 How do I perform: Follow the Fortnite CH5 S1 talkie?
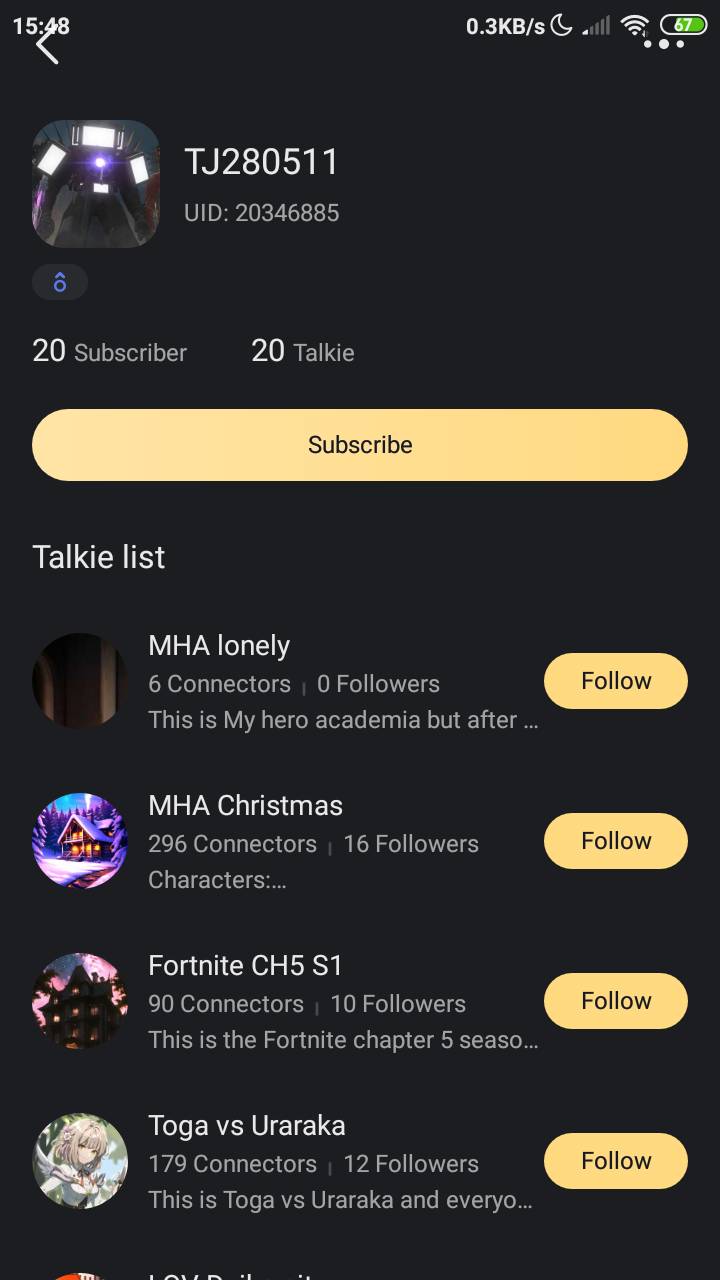(x=616, y=1001)
